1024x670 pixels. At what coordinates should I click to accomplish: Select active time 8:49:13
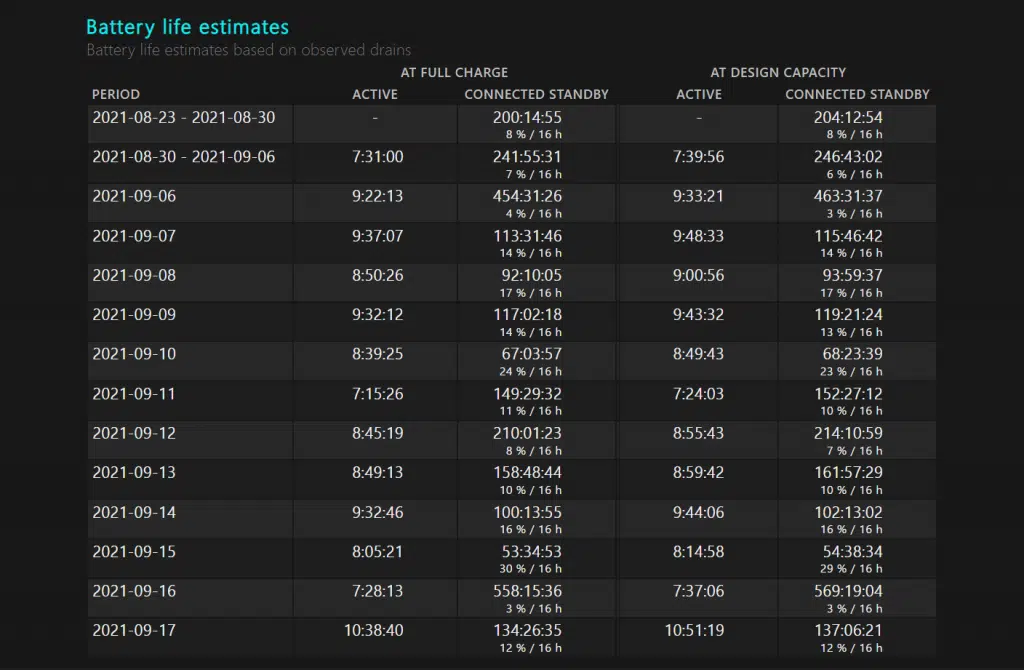point(377,472)
